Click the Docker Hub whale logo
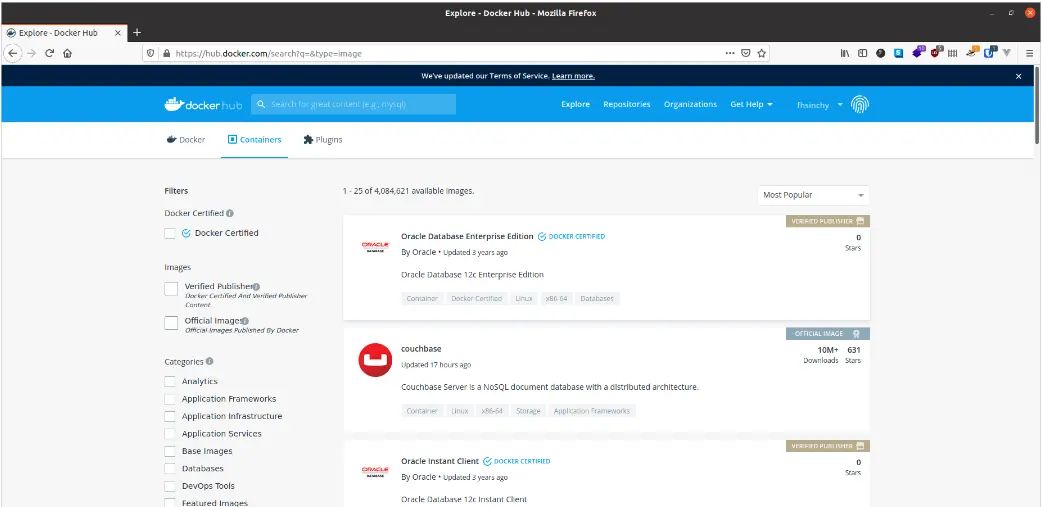This screenshot has height=507, width=1042. point(202,104)
